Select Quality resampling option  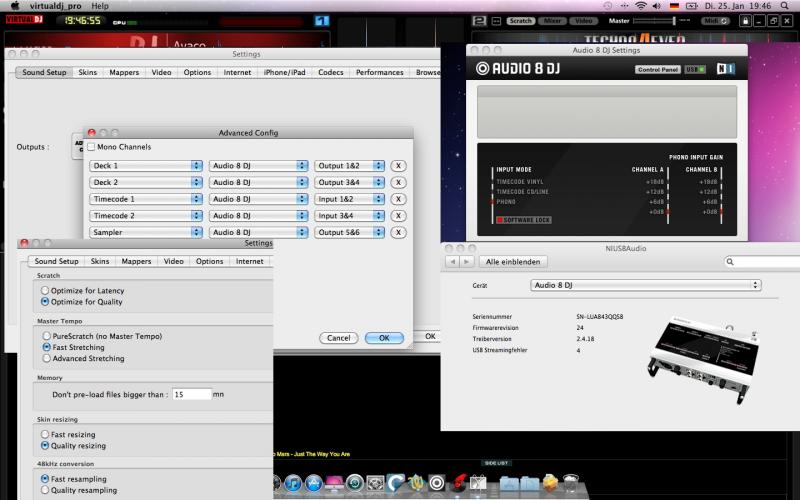coord(45,490)
